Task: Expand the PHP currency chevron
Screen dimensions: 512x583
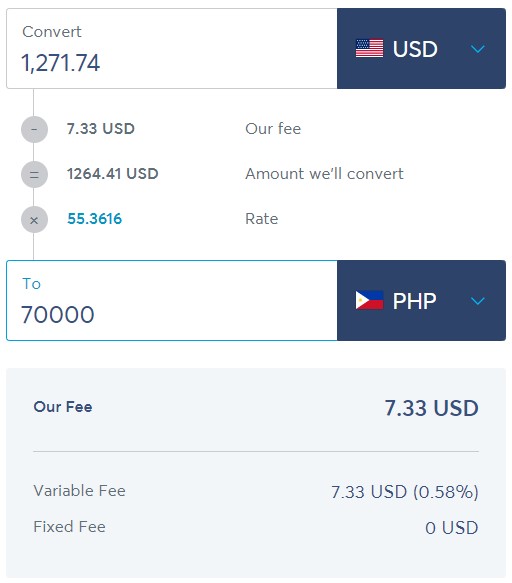Action: click(x=477, y=300)
